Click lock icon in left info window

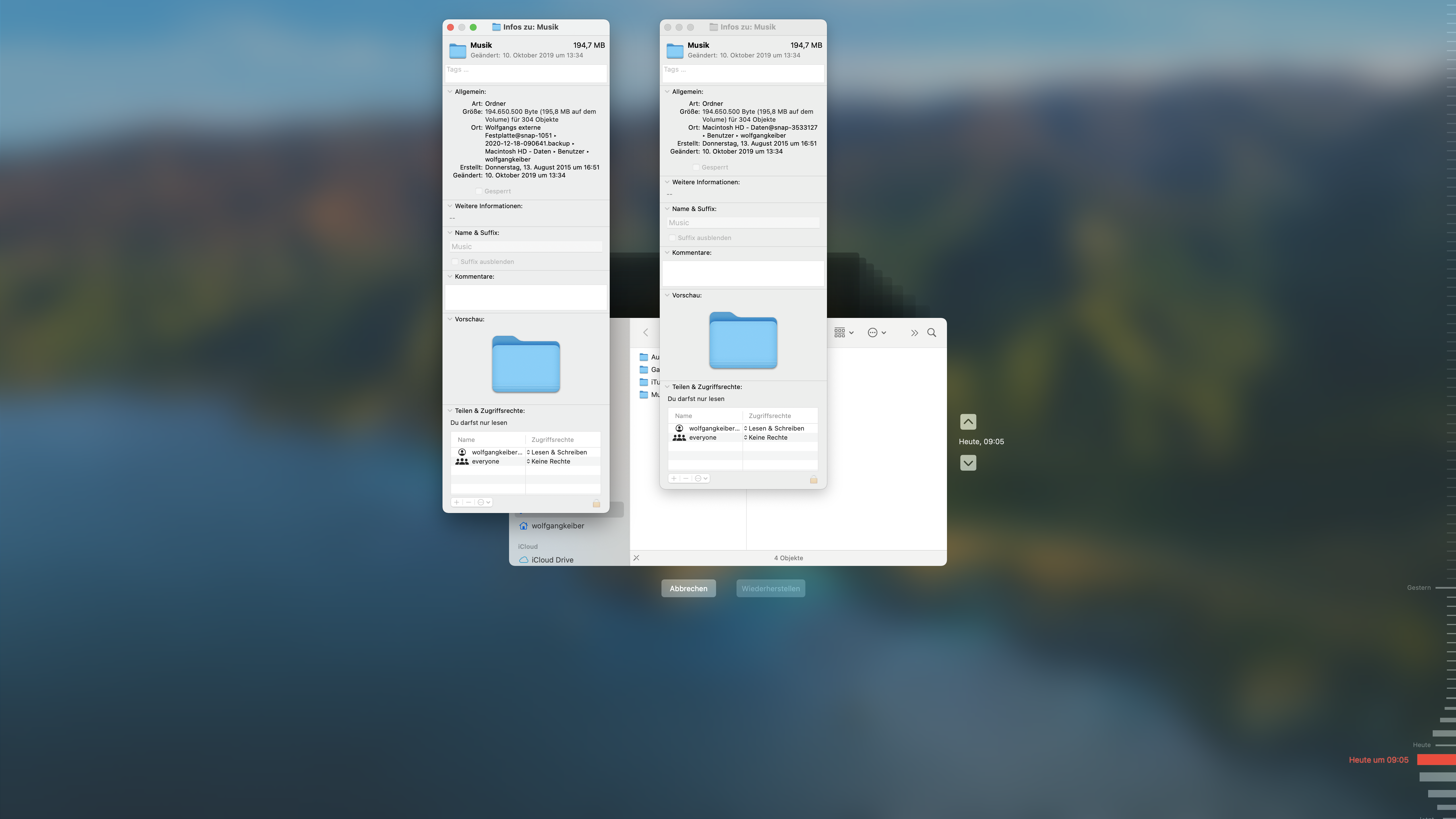596,503
